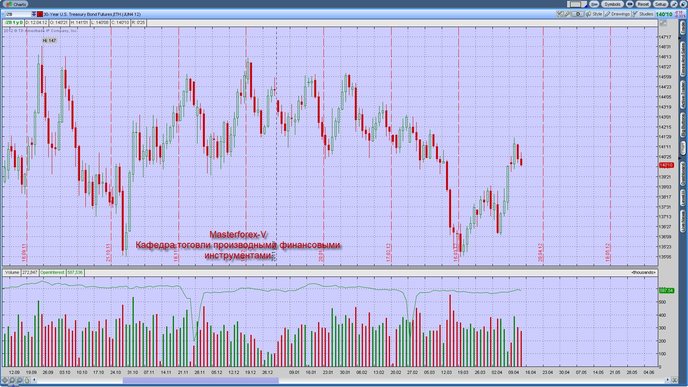Click the timeframe label at left of price row
Viewport: 688px width, 387px height.
14,22
